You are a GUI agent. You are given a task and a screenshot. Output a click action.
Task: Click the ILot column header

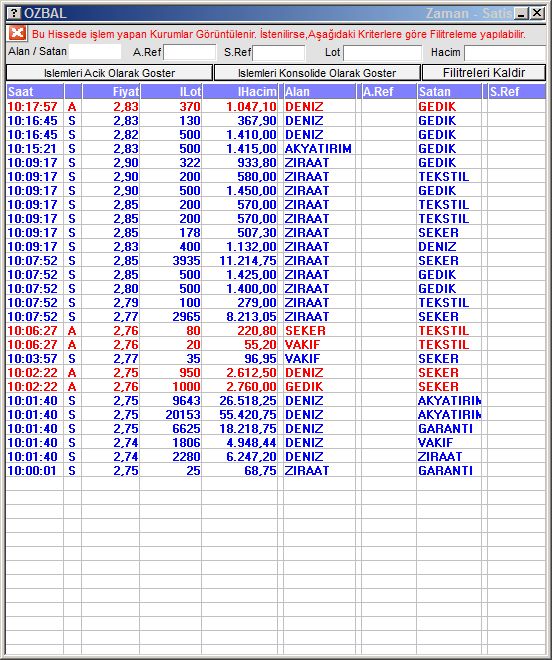pyautogui.click(x=171, y=91)
